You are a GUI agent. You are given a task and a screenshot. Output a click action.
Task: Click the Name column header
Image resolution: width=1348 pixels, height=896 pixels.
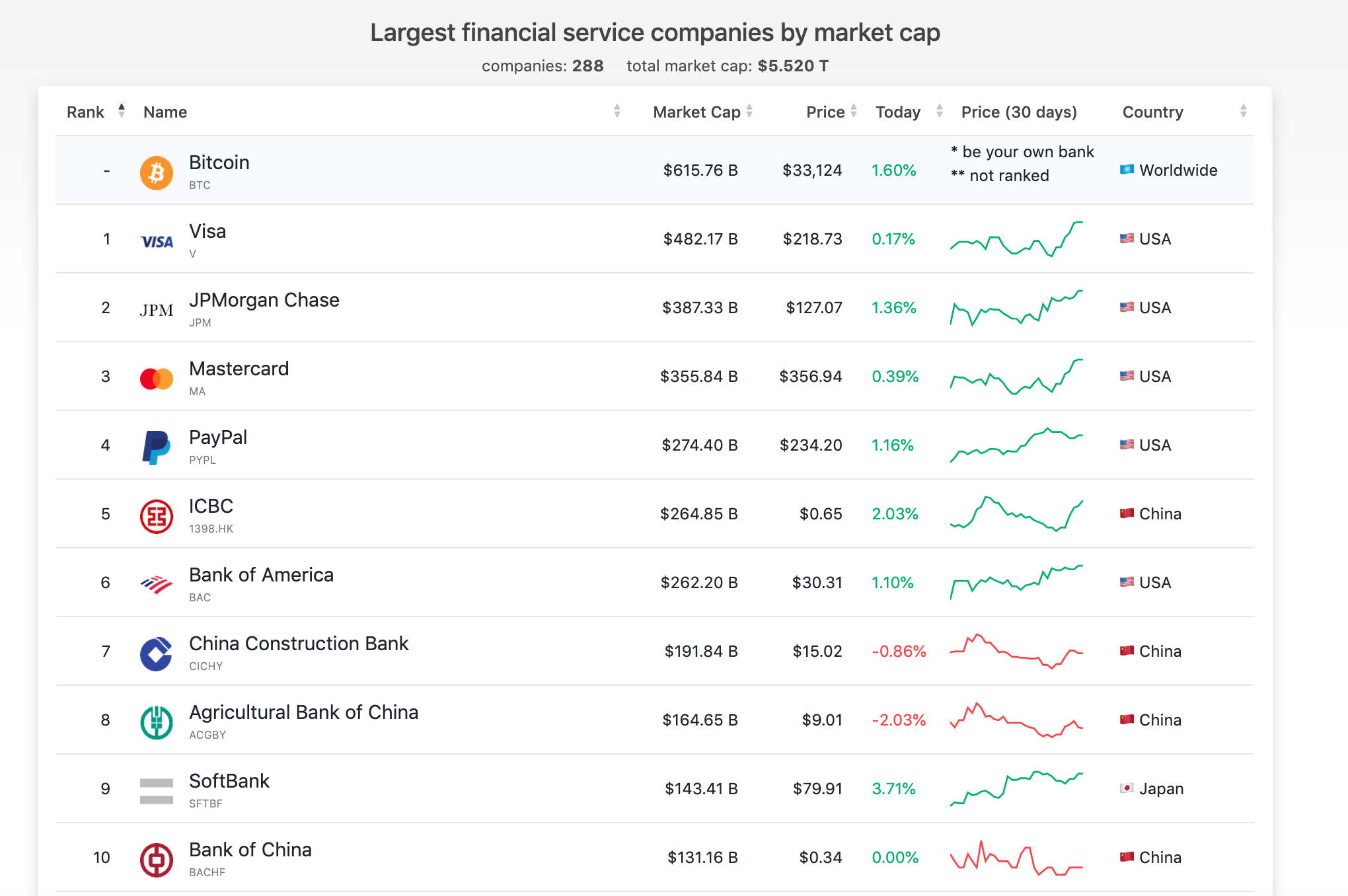pos(165,112)
